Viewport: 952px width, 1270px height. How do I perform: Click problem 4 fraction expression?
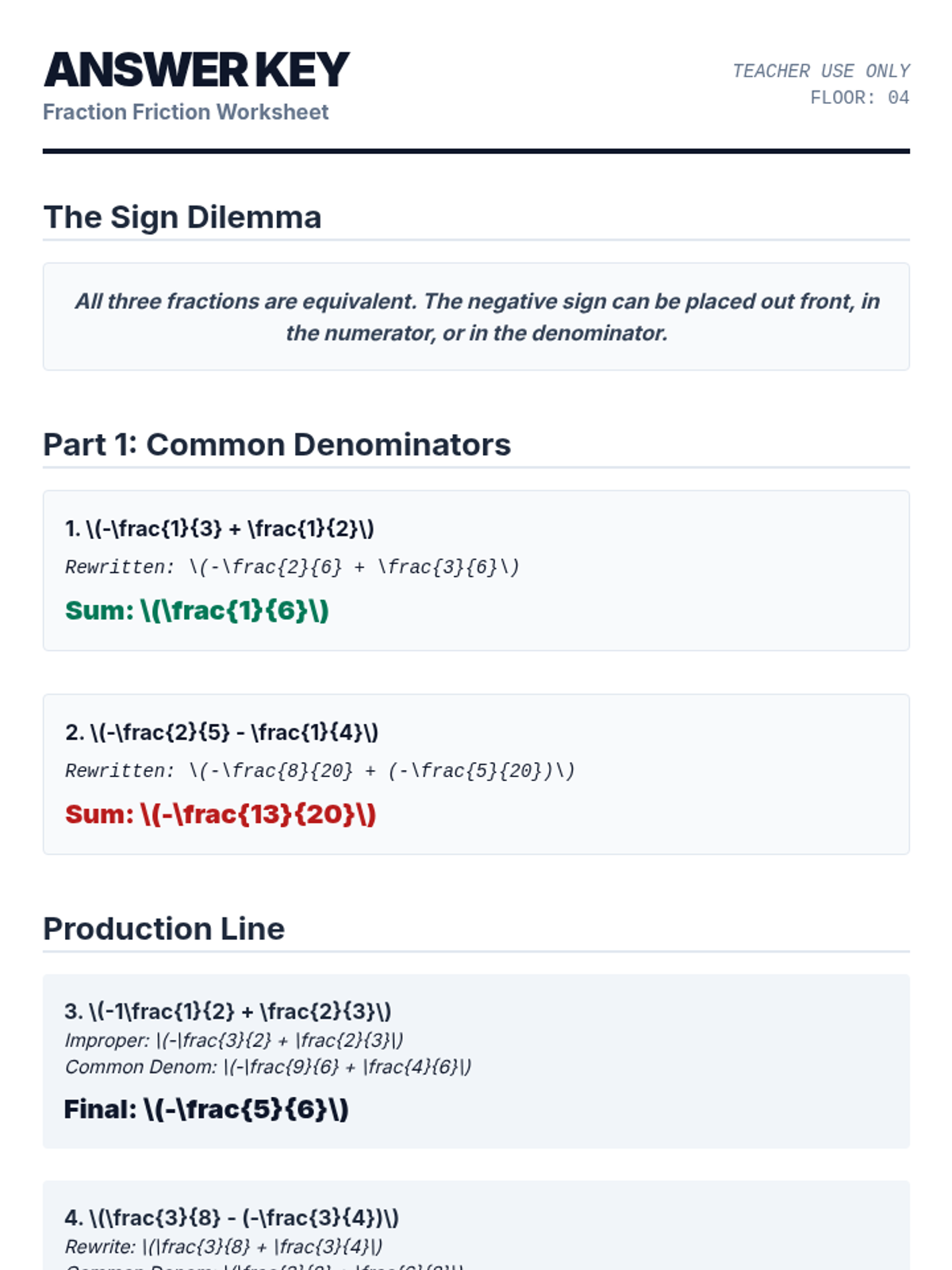(x=232, y=1218)
